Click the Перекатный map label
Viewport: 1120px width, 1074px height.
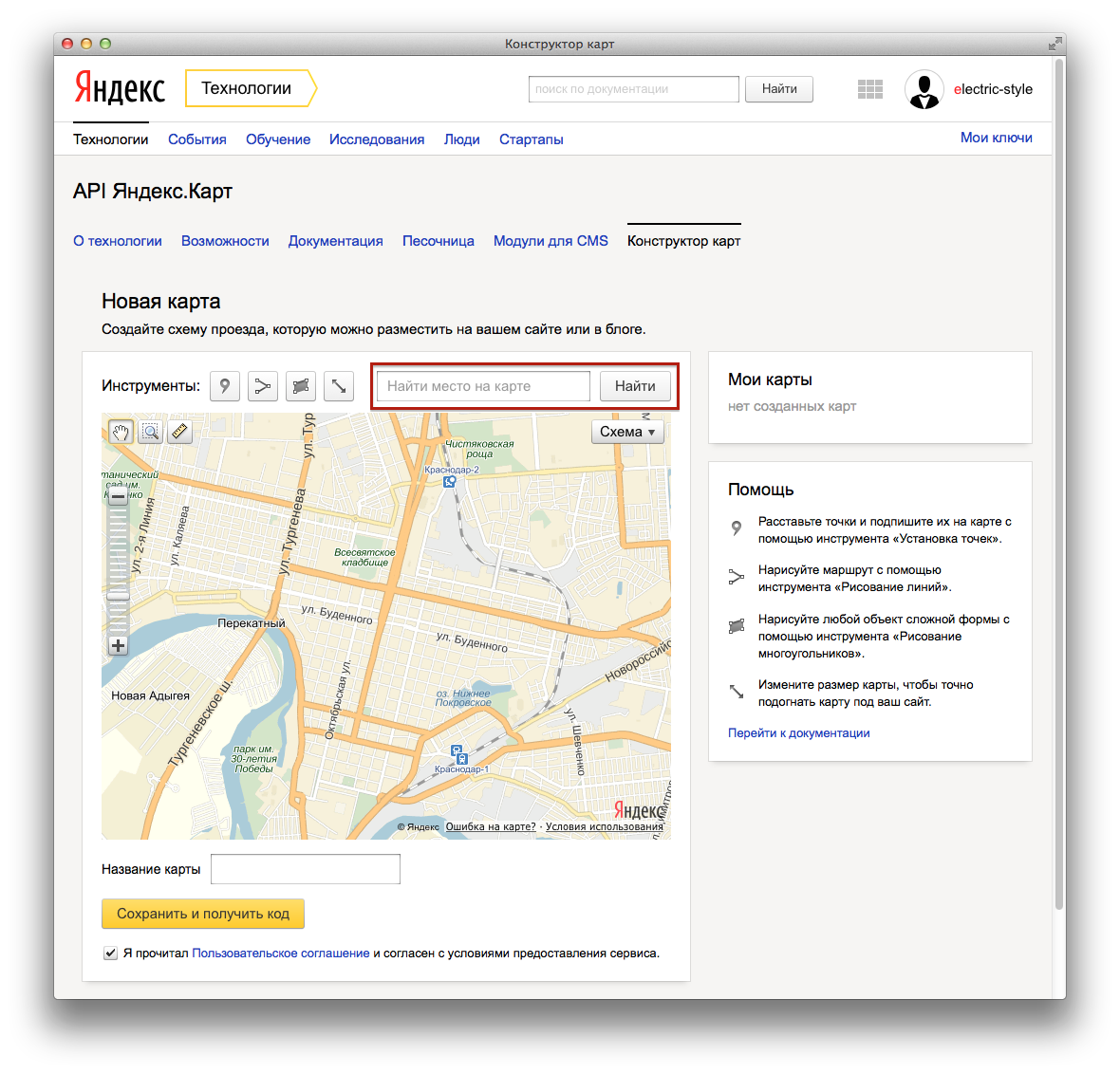click(x=252, y=623)
